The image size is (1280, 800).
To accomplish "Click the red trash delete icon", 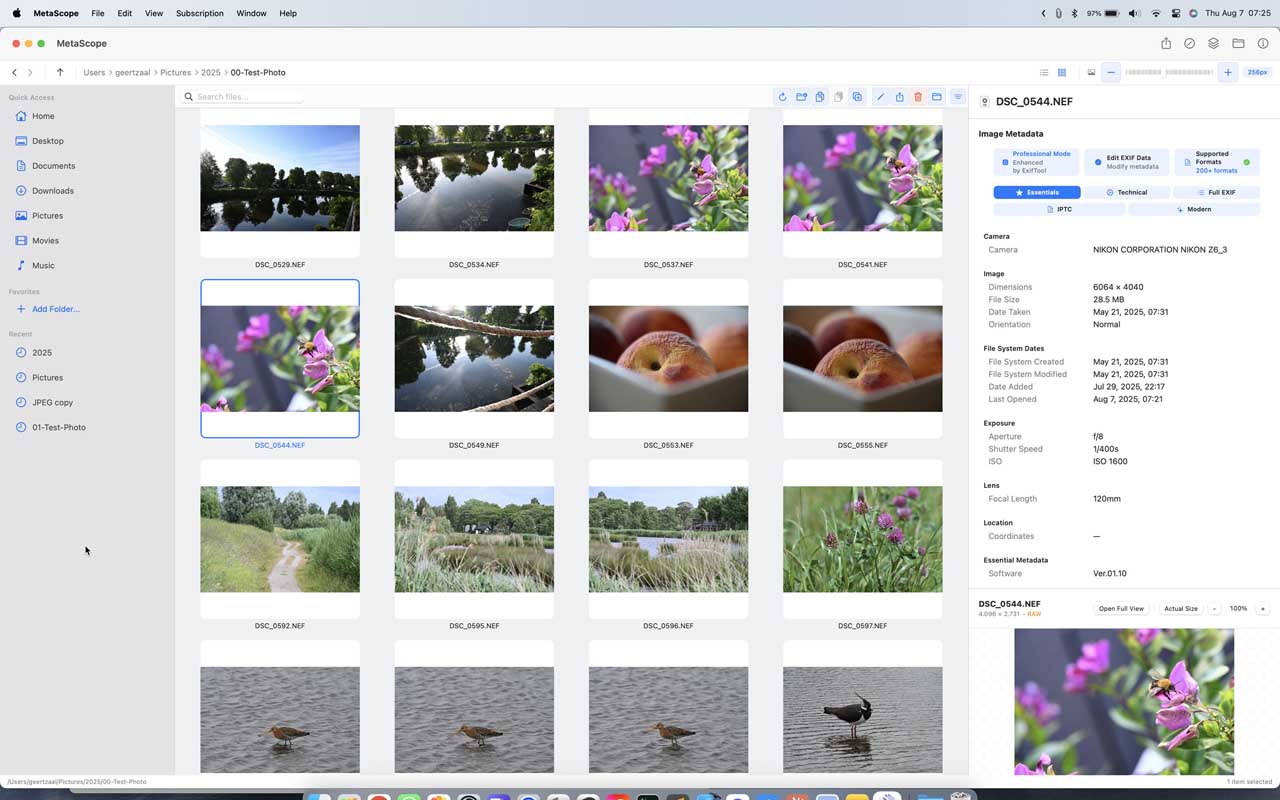I will click(x=918, y=97).
